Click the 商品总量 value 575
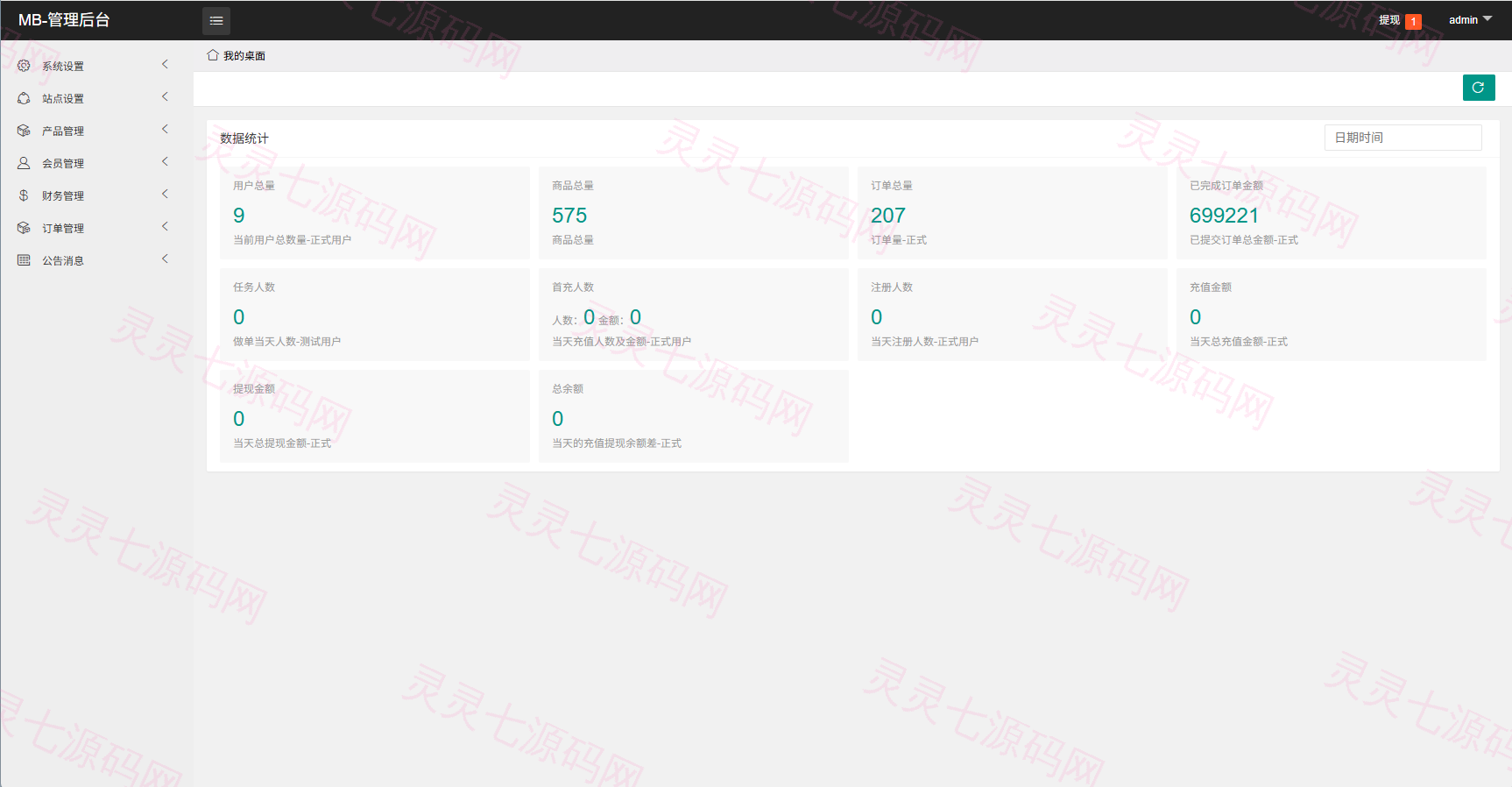Viewport: 1512px width, 787px height. pos(569,216)
